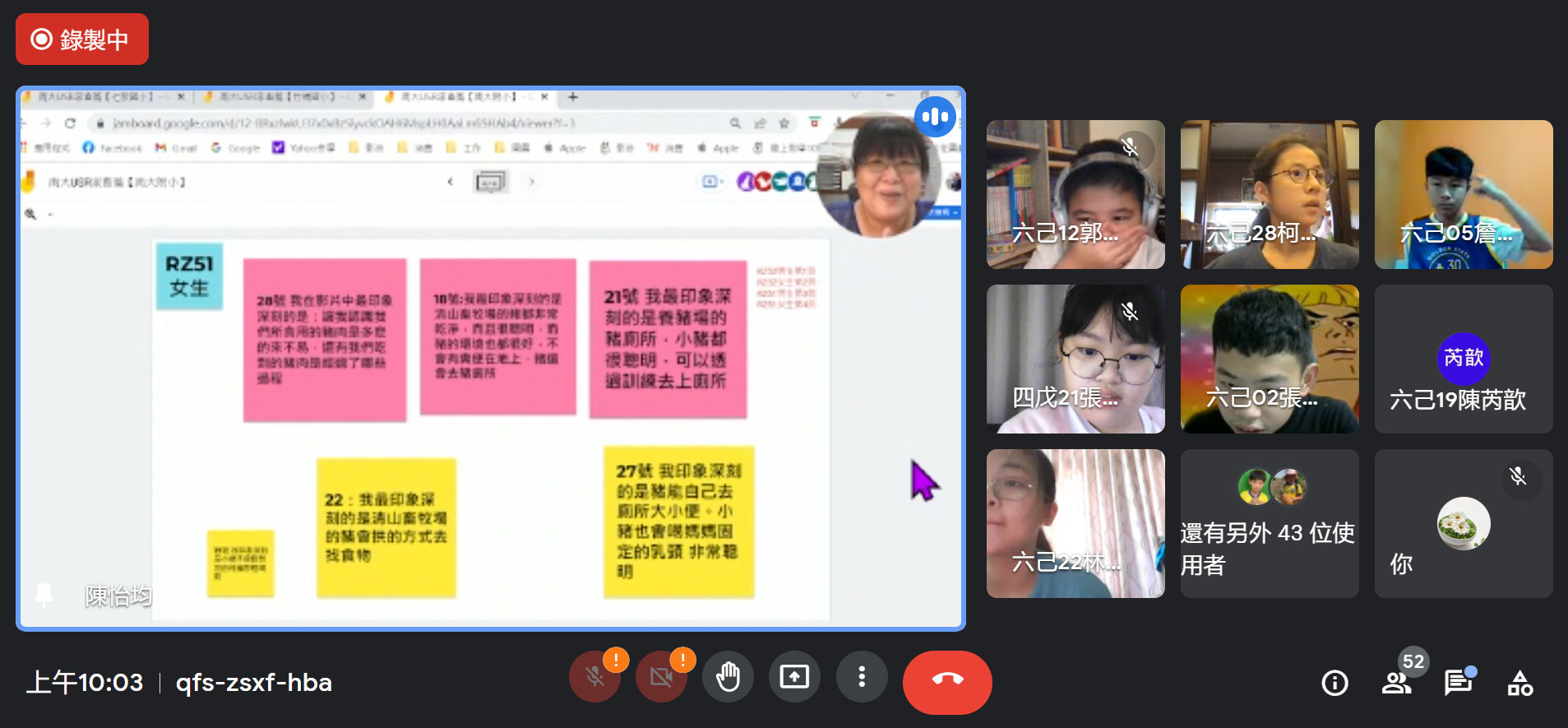Click the meeting code qfs-zsxf-hba
The width and height of the screenshot is (1568, 728).
(x=254, y=683)
